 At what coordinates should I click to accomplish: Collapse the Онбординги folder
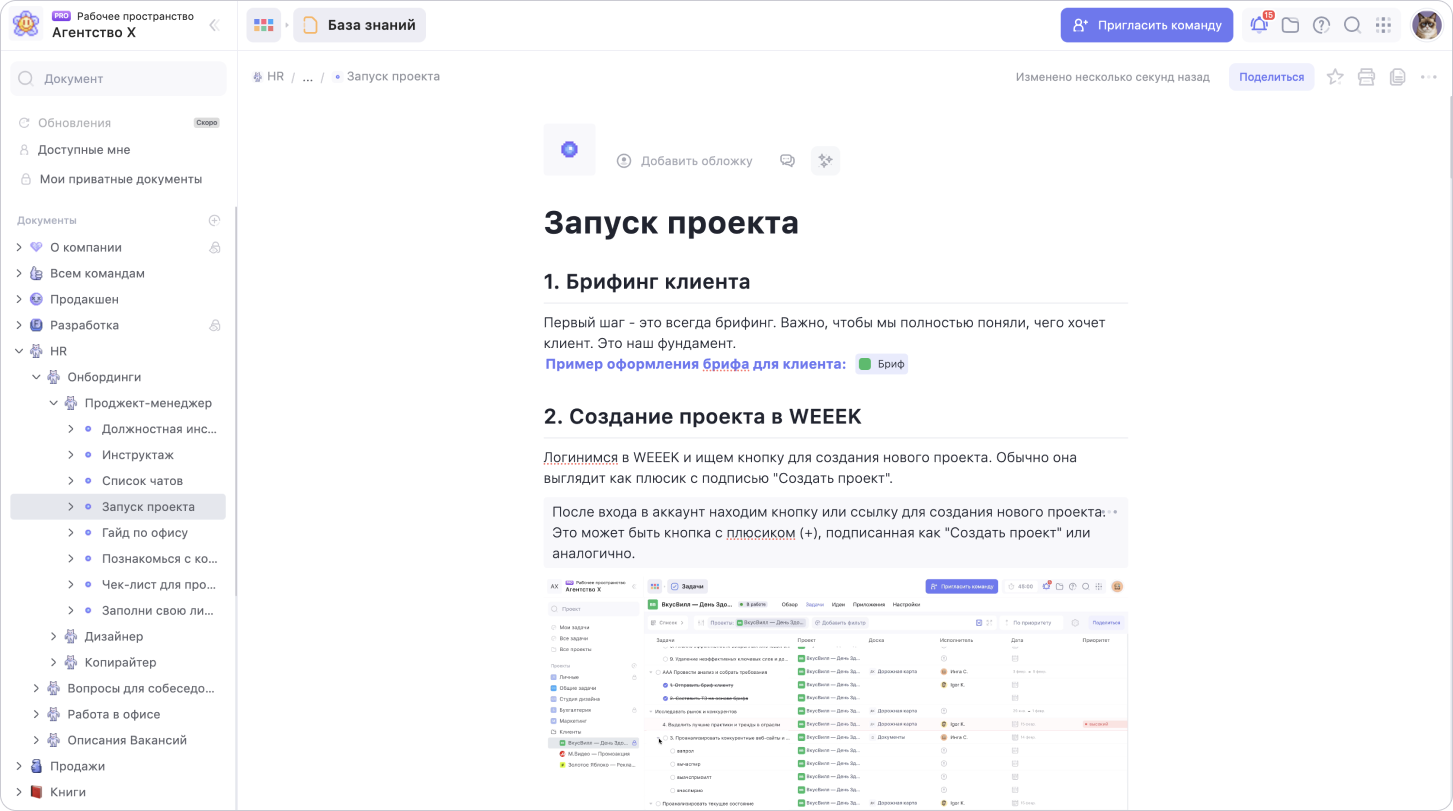(x=36, y=377)
